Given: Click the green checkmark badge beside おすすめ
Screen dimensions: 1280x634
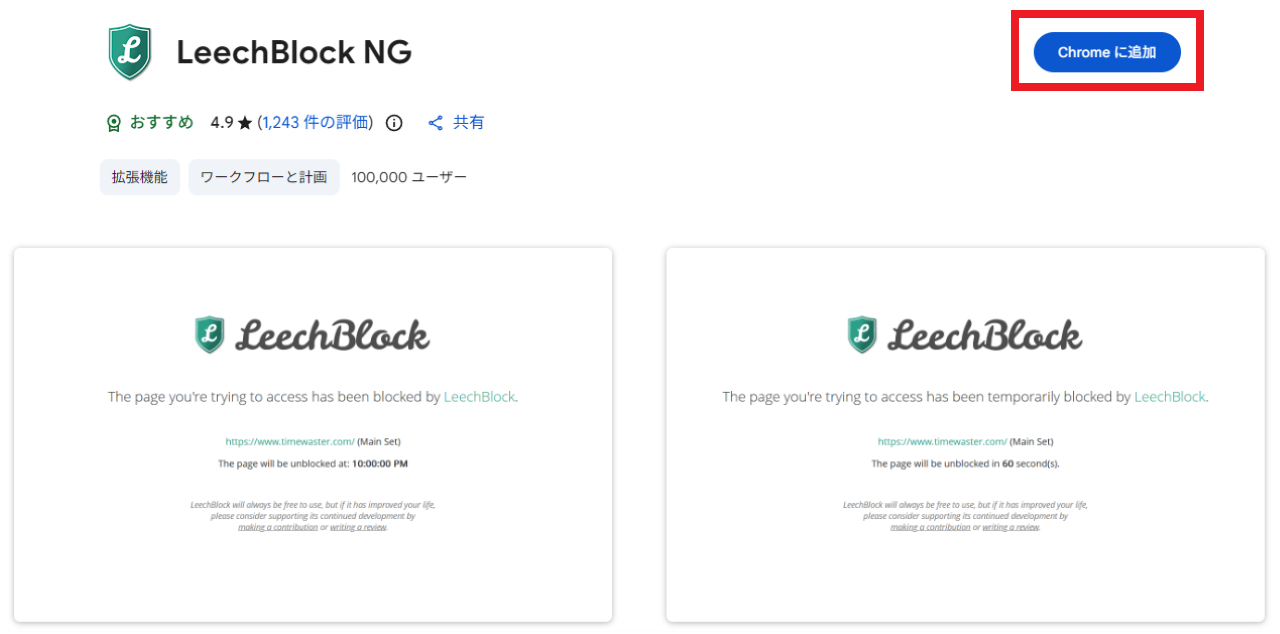Looking at the screenshot, I should coord(113,122).
